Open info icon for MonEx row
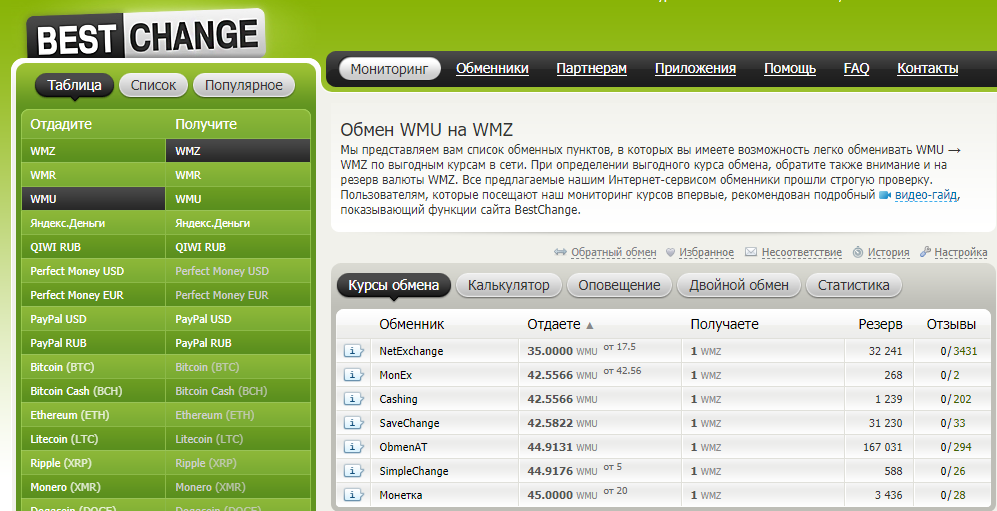This screenshot has width=997, height=511. (x=354, y=375)
